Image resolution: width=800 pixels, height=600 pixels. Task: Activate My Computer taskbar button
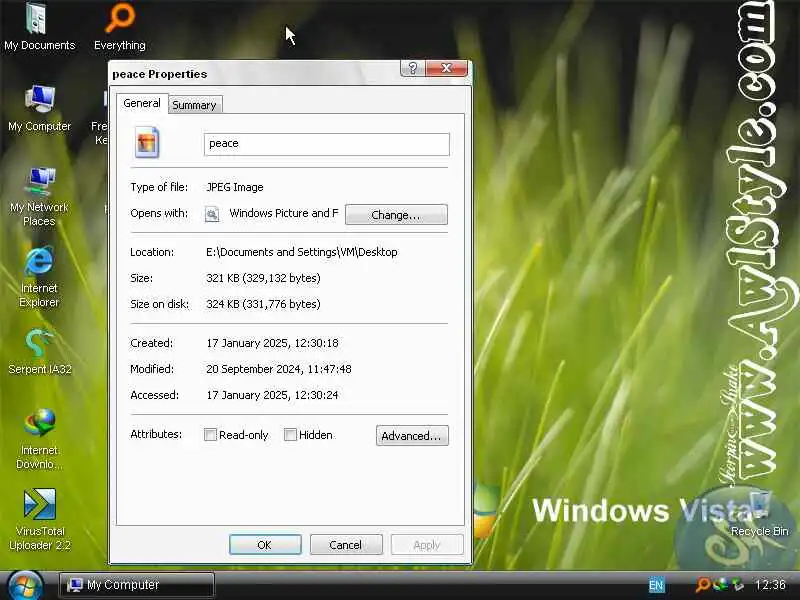tap(136, 585)
